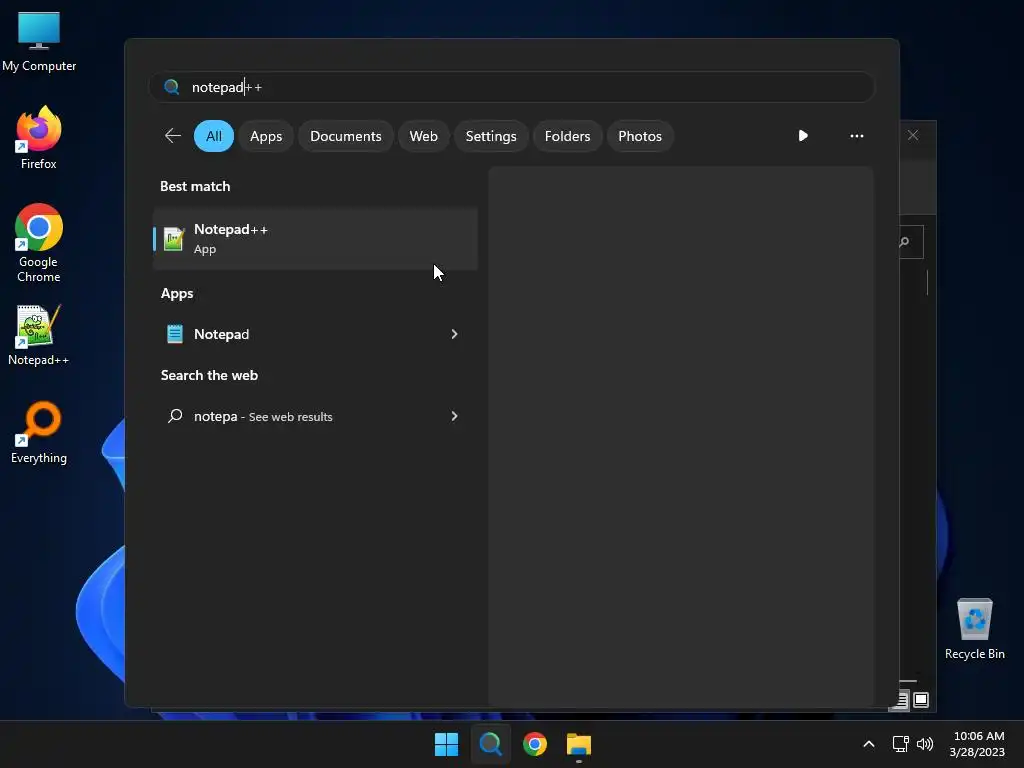This screenshot has height=768, width=1024.
Task: Show hidden system tray icons
Action: (869, 744)
